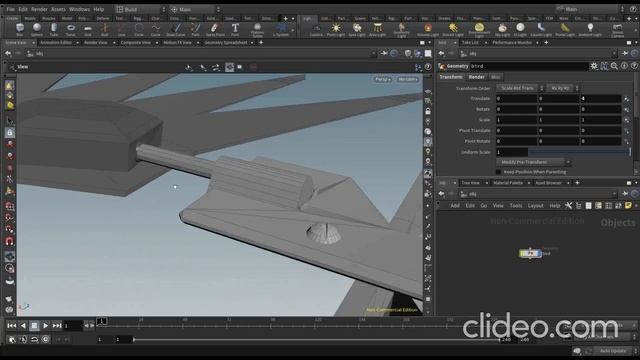Image resolution: width=640 pixels, height=360 pixels.
Task: Open Main radial menu dropdown
Action: pos(195,9)
